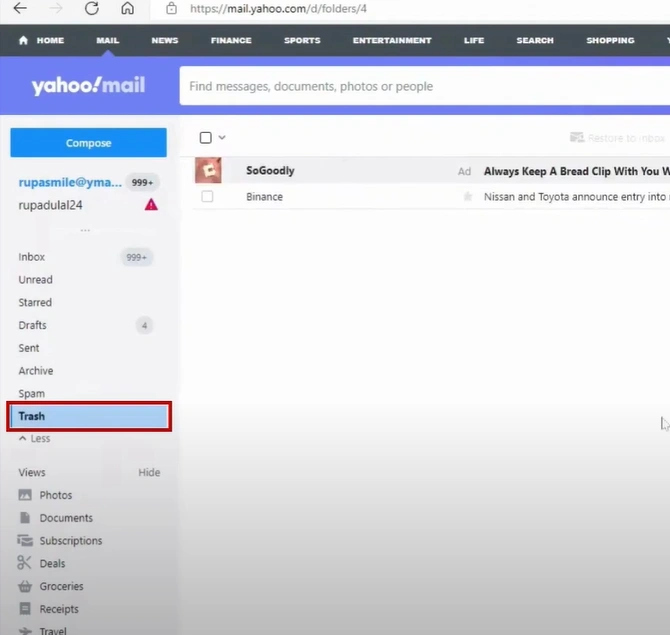Open the LIFE navigation tab
This screenshot has height=635, width=670.
(x=474, y=40)
